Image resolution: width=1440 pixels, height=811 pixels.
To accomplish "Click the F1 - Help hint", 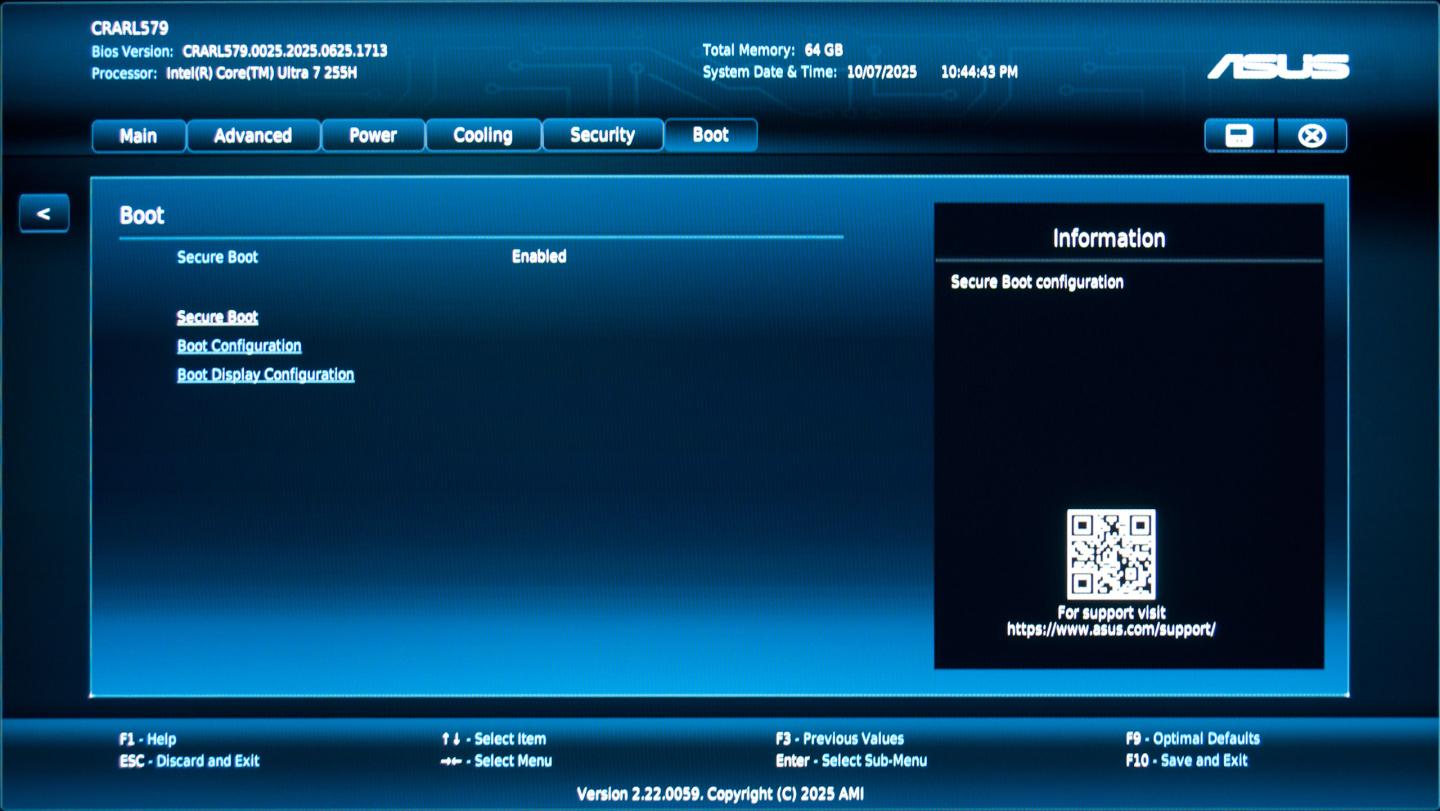I will [x=148, y=739].
